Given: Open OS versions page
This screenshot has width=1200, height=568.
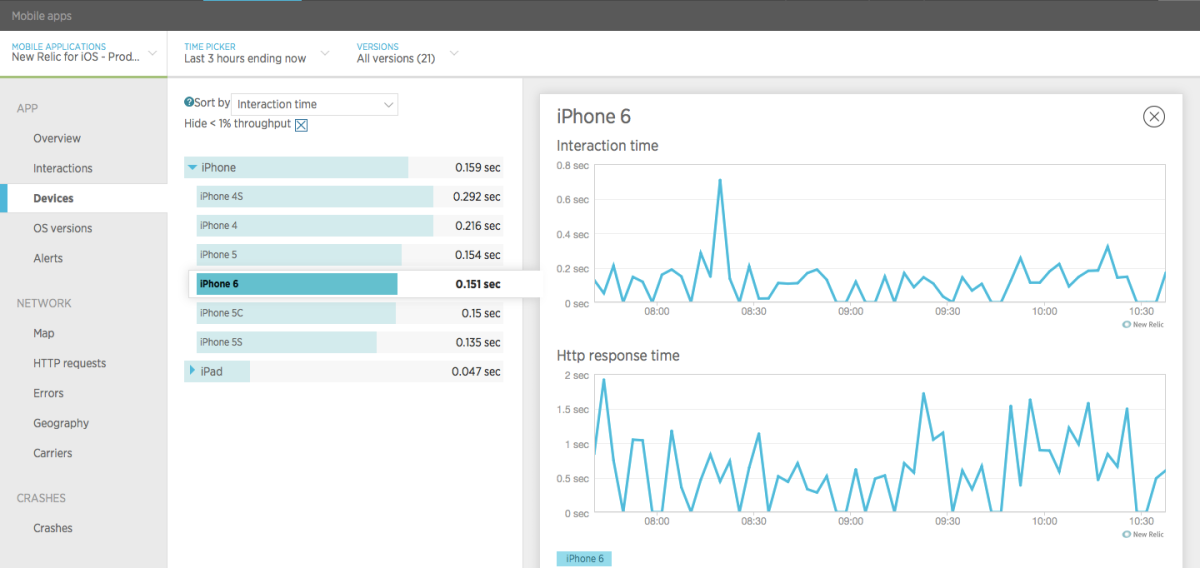Looking at the screenshot, I should 63,228.
